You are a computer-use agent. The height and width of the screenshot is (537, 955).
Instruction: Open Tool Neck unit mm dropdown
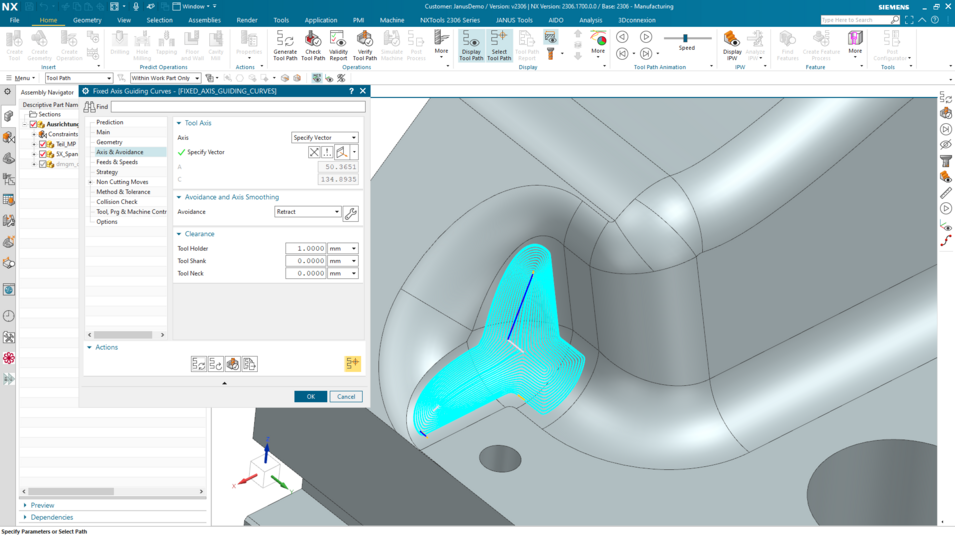click(343, 273)
